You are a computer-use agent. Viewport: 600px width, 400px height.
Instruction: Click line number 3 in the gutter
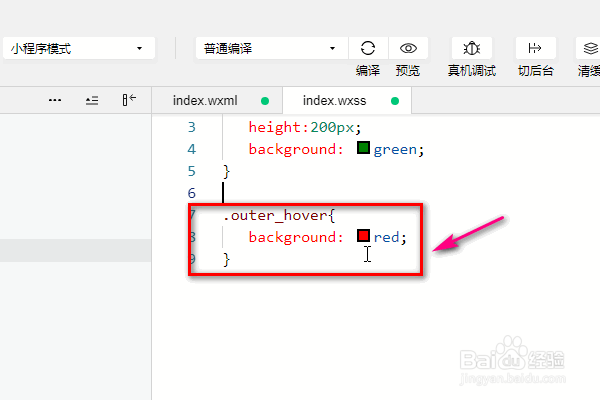192,127
